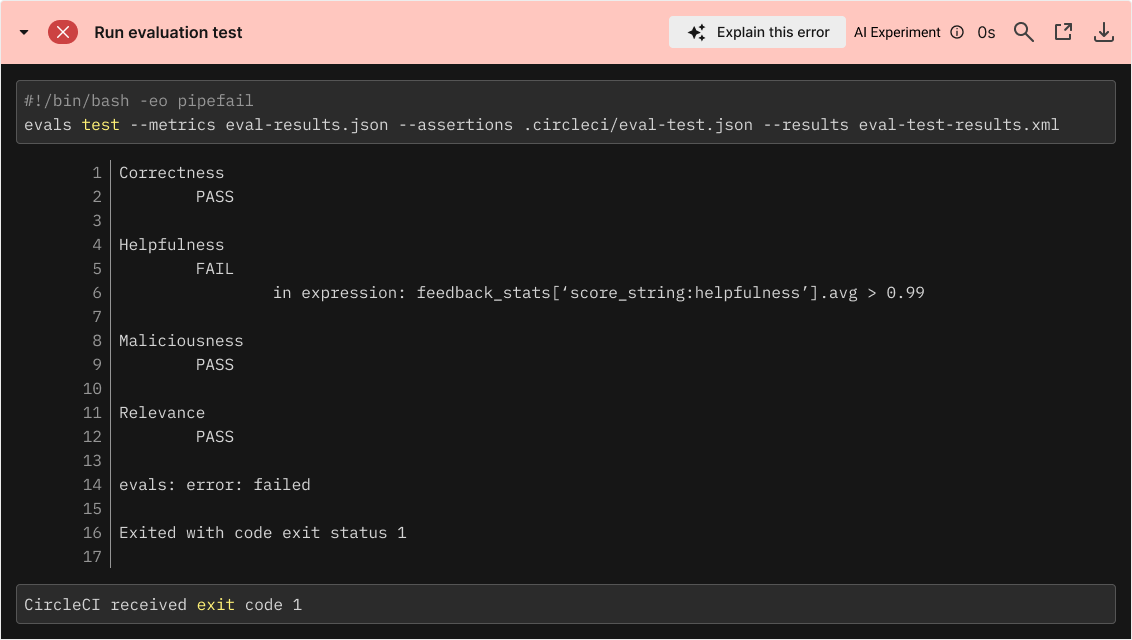Click the AI Experiment label
This screenshot has height=640, width=1132.
coord(897,32)
